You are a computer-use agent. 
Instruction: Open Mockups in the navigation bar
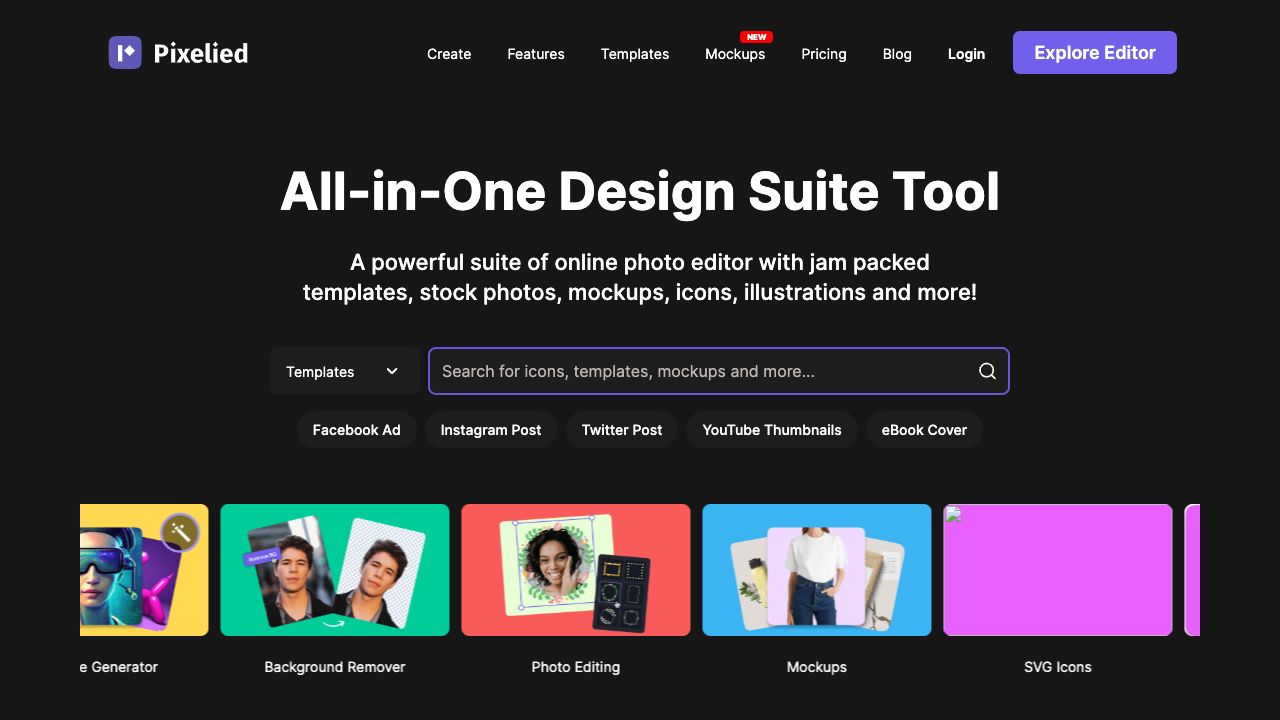735,54
